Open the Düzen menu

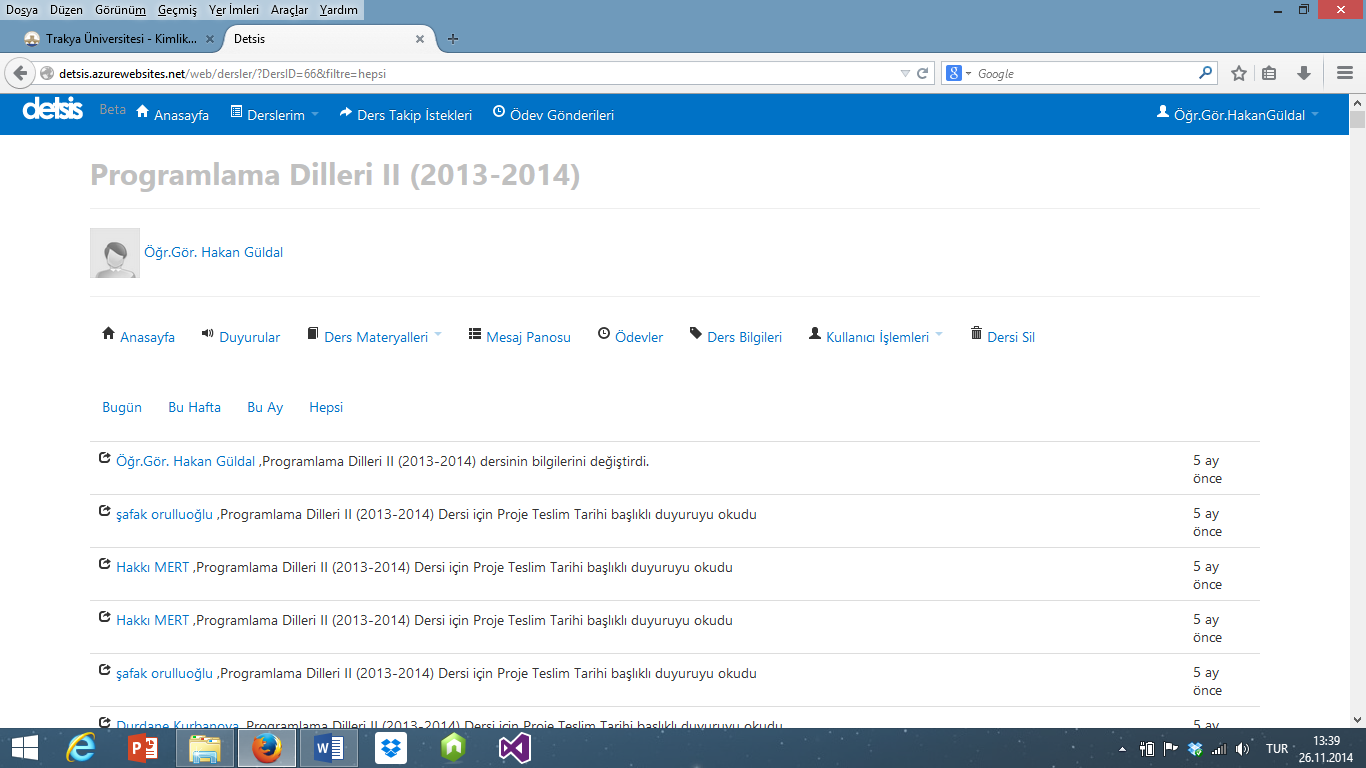(x=66, y=10)
